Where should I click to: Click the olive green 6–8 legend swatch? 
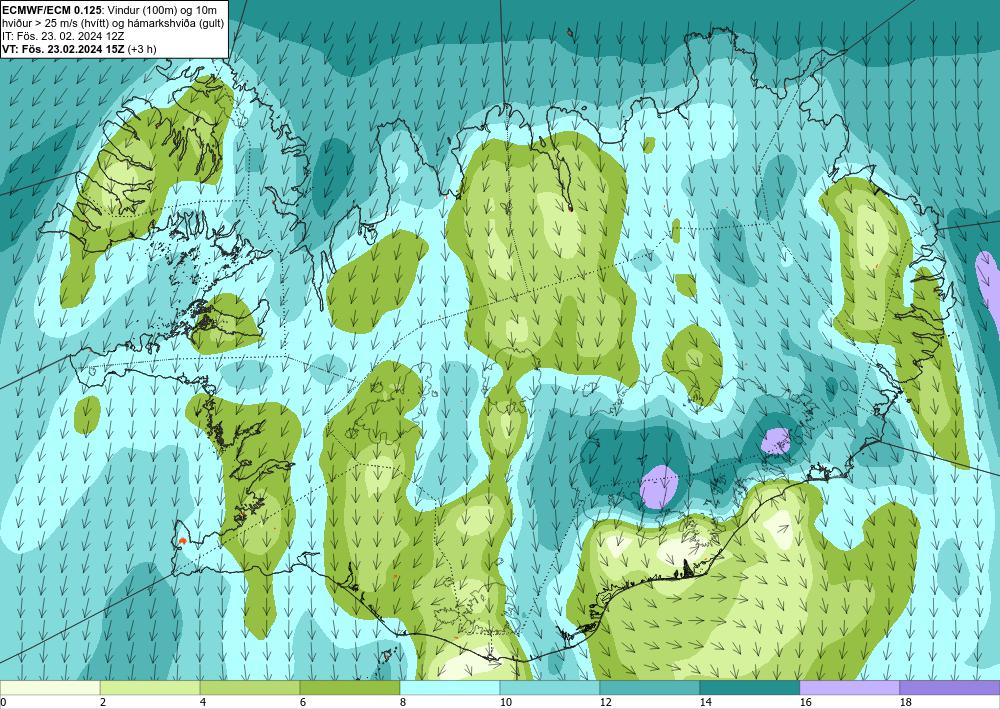pyautogui.click(x=349, y=687)
